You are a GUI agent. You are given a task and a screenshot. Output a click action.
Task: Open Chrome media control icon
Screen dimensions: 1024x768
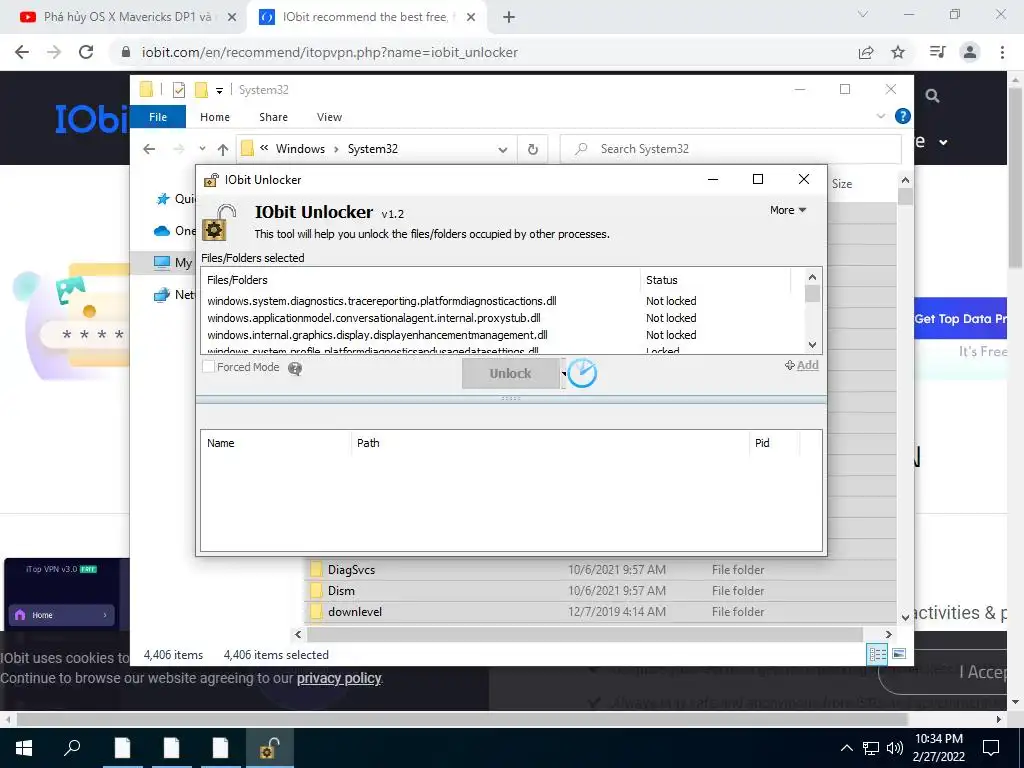click(937, 52)
